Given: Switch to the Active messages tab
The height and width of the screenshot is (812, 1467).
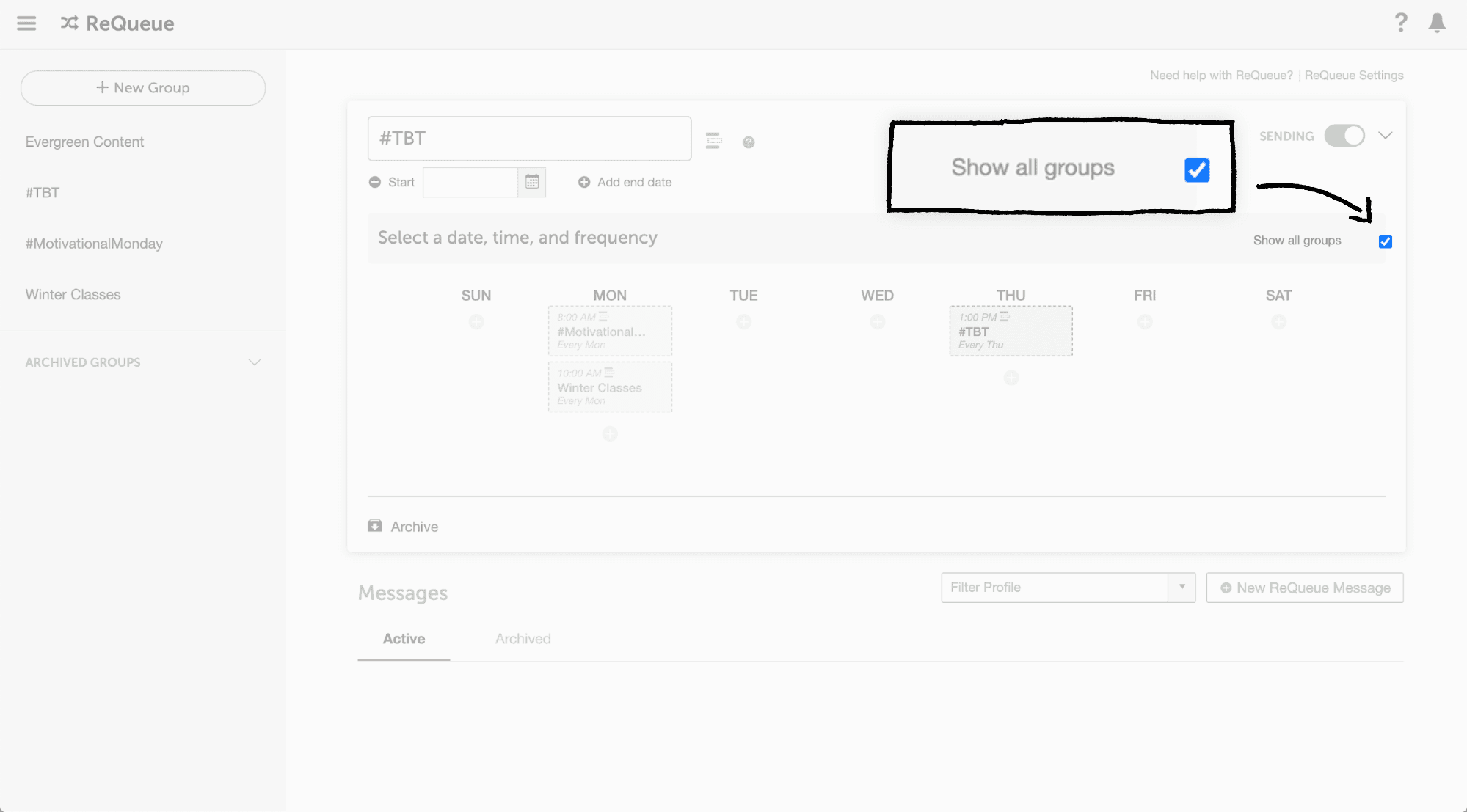Looking at the screenshot, I should tap(404, 639).
